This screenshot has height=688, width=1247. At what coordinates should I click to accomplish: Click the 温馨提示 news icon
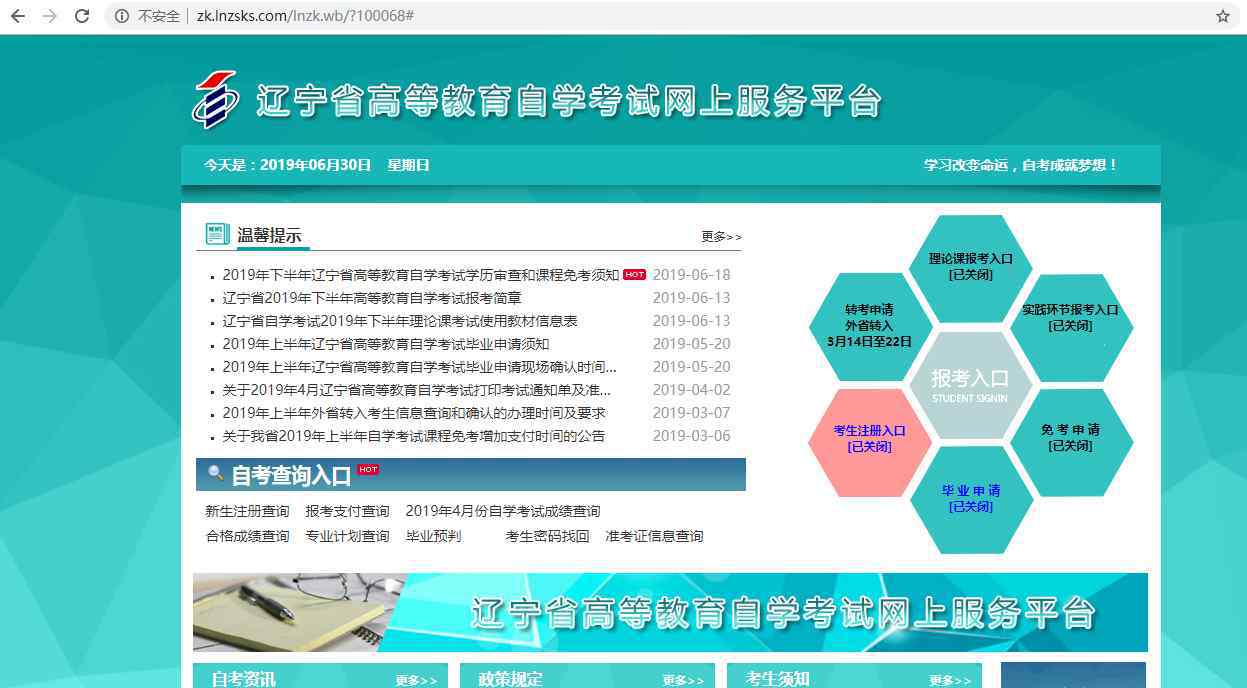coord(217,234)
